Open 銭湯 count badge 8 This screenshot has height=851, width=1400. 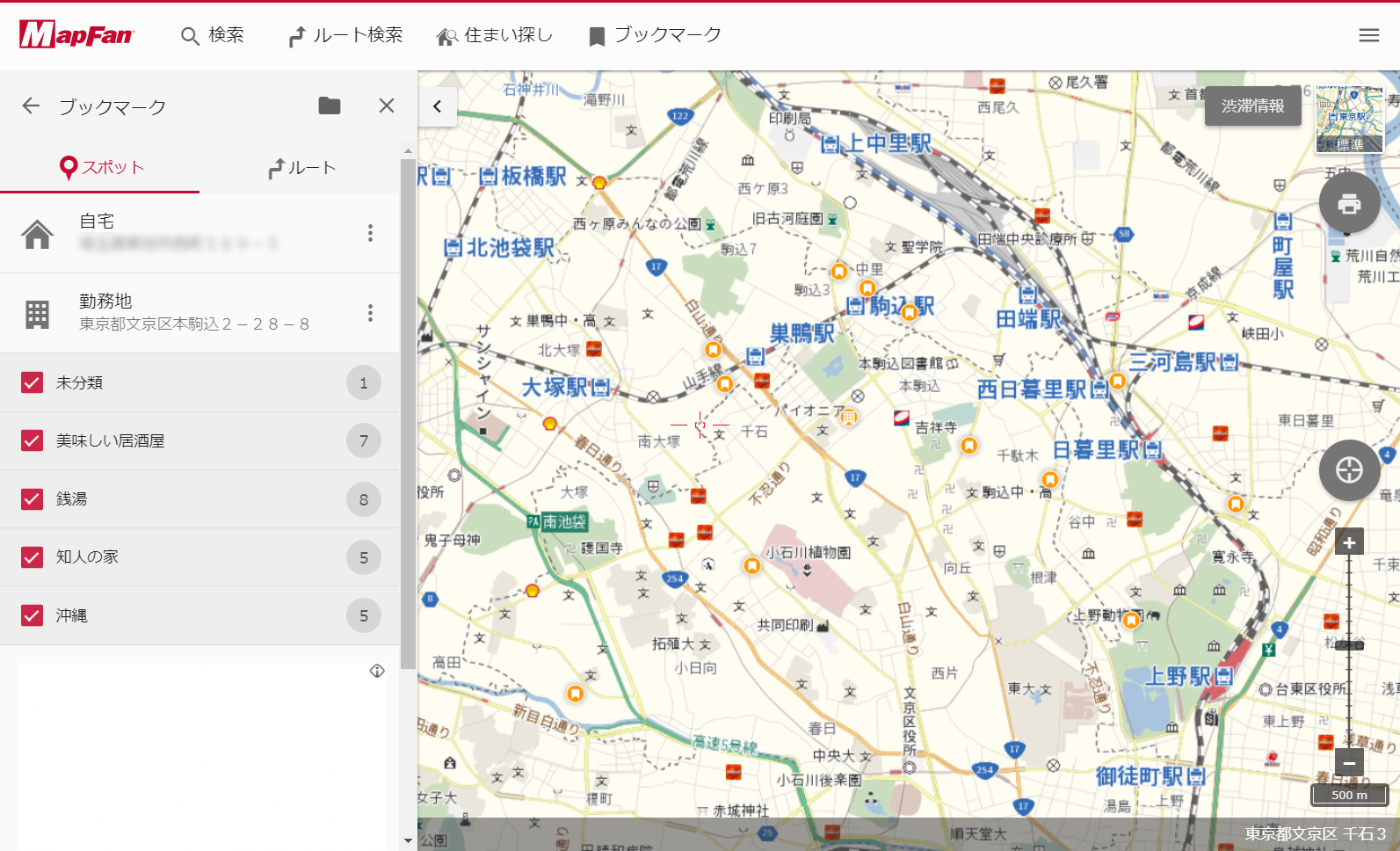click(x=363, y=499)
